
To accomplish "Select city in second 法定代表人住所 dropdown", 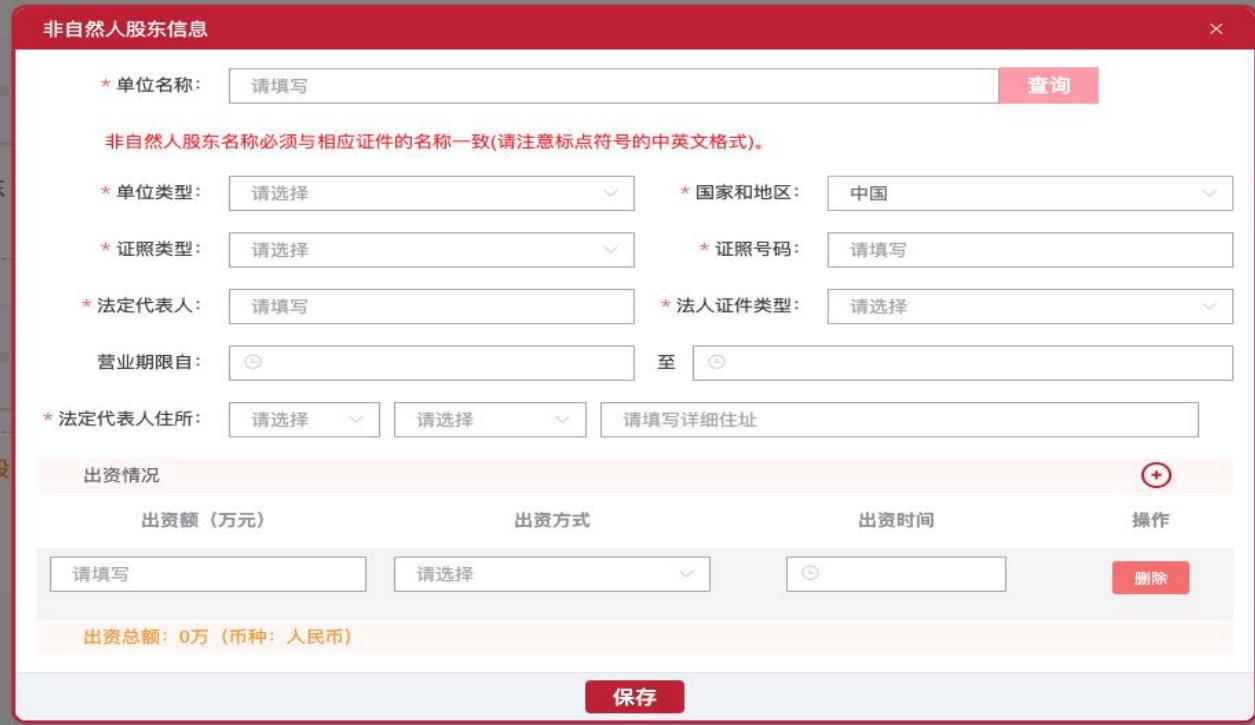I will tap(490, 420).
